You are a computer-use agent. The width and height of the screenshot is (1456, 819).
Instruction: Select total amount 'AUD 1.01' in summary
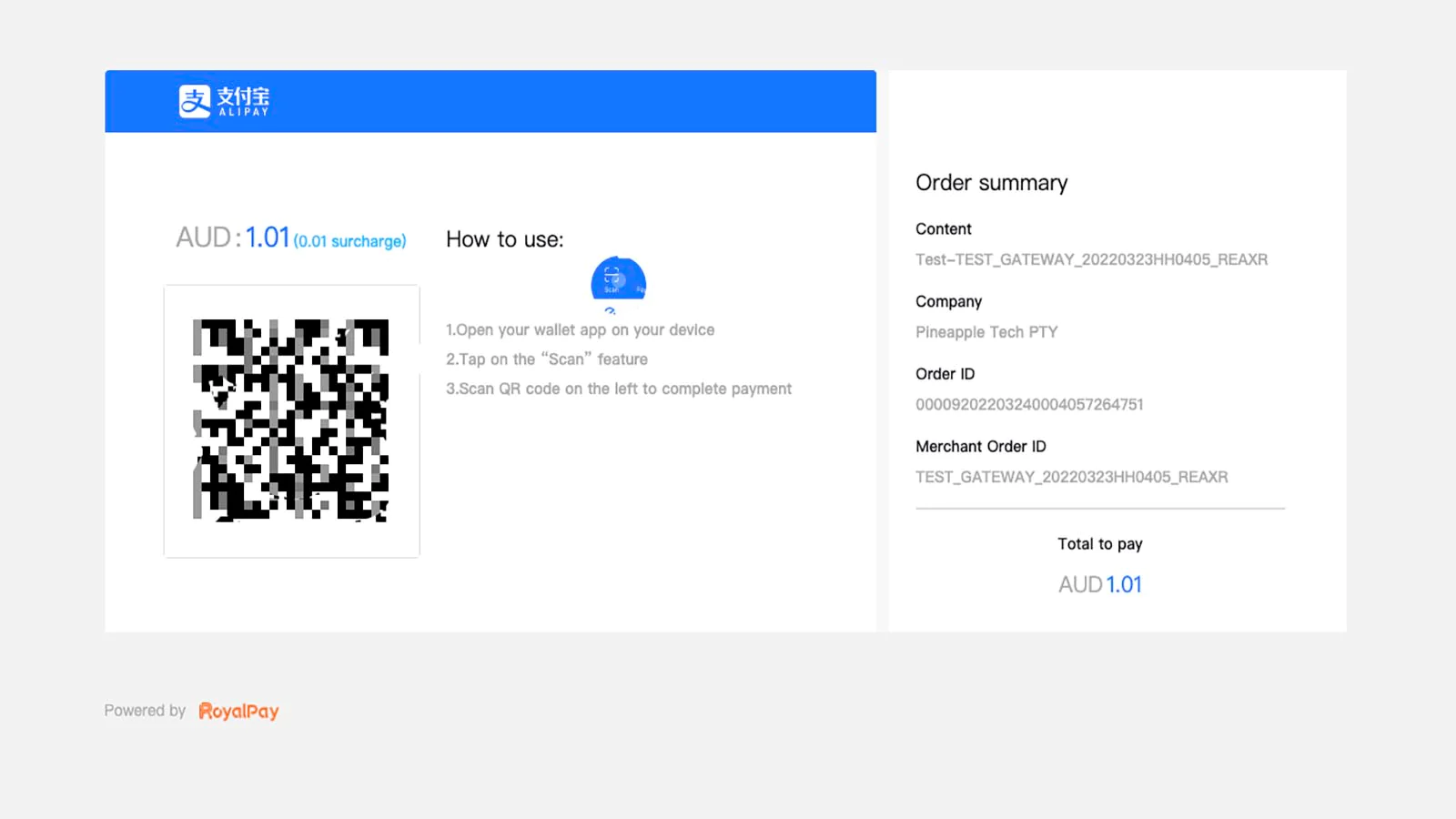coord(1100,584)
